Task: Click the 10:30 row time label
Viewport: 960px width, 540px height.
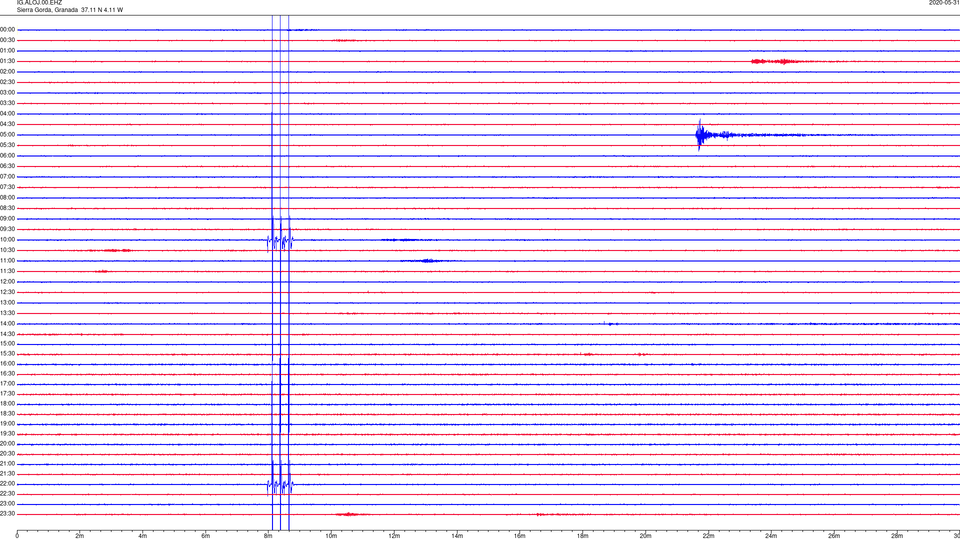Action: click(7, 250)
